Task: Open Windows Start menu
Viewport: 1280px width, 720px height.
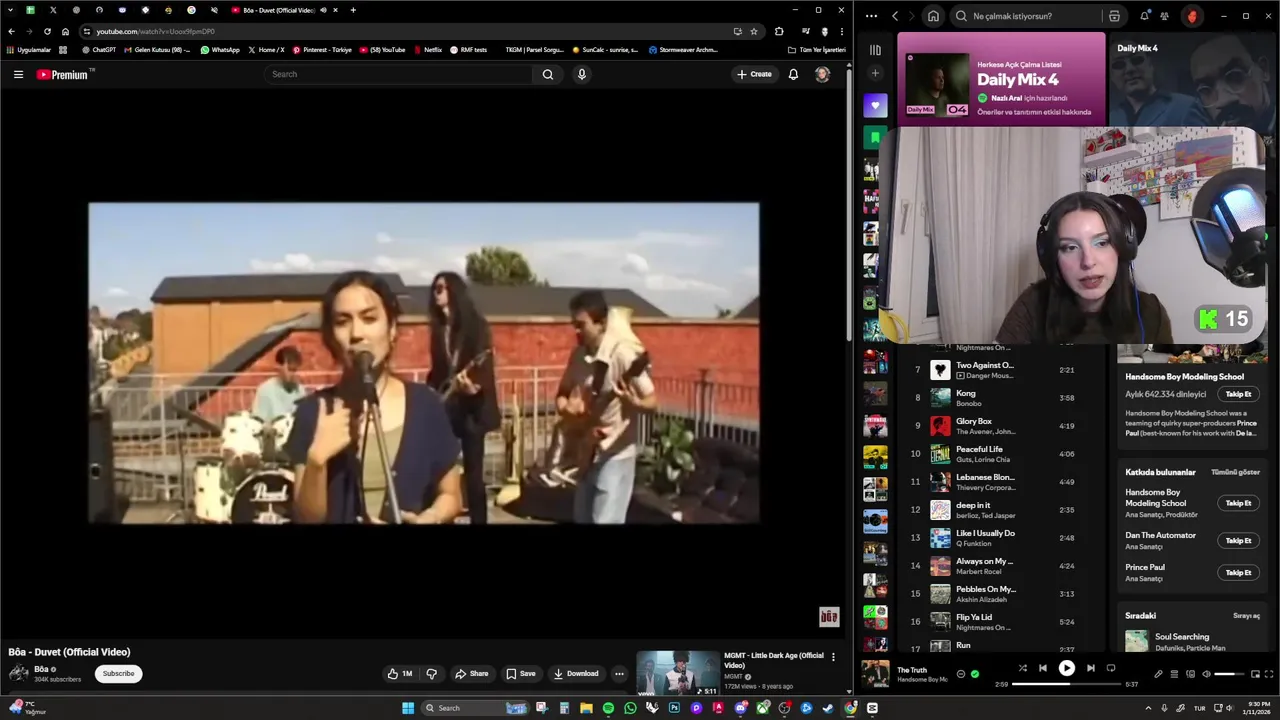Action: pos(408,708)
